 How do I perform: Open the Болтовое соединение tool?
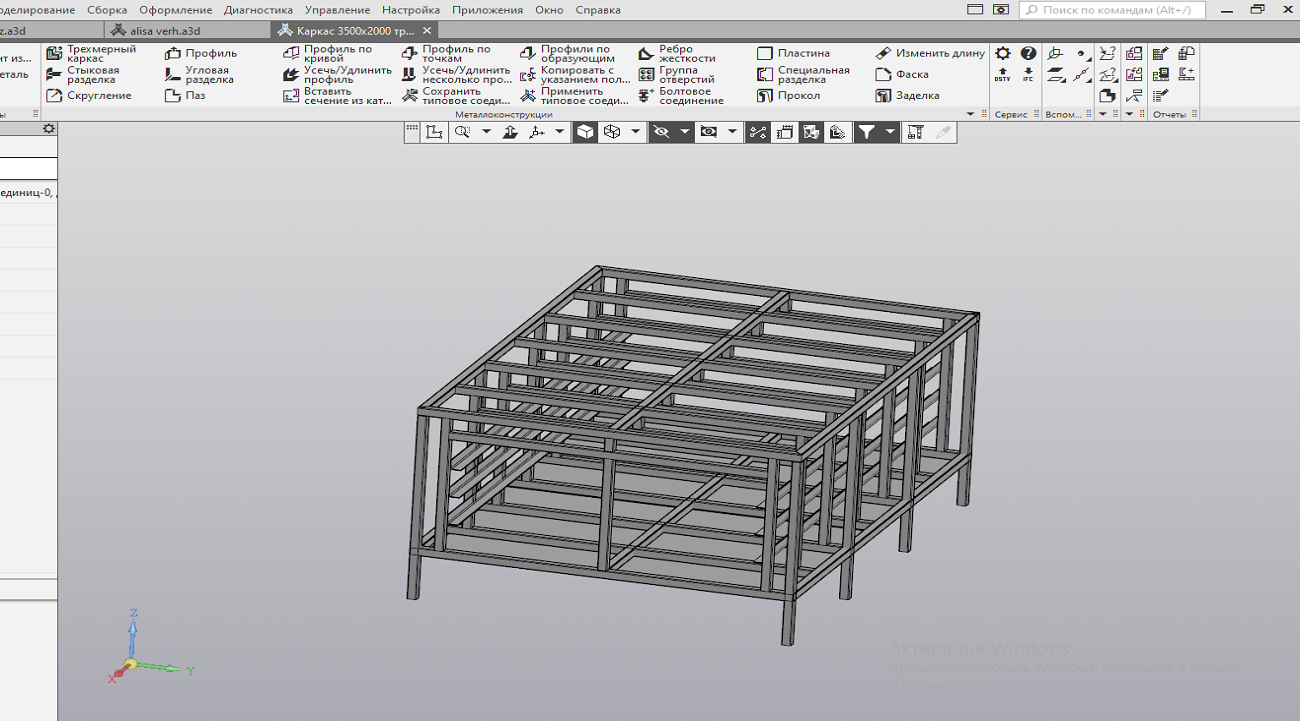pyautogui.click(x=646, y=96)
